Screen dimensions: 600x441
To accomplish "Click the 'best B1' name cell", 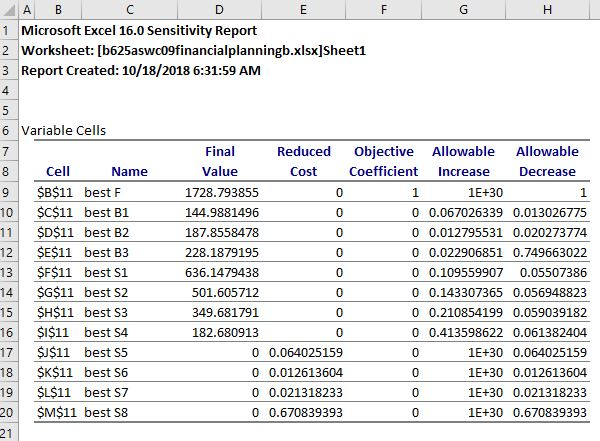I will [106, 212].
